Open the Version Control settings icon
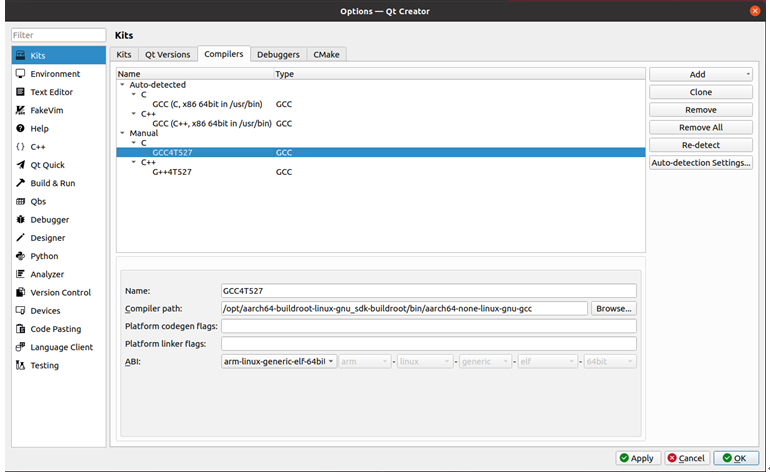The width and height of the screenshot is (770, 476). click(20, 292)
